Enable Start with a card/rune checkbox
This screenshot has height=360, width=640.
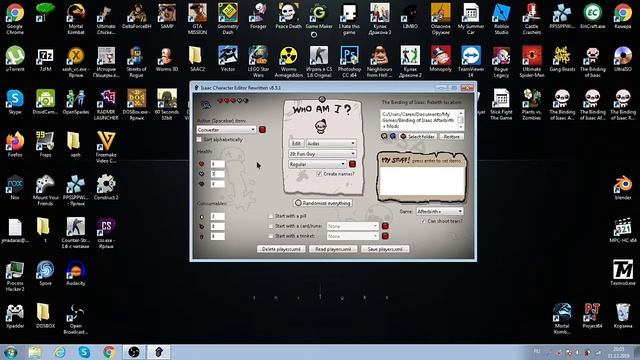click(x=270, y=226)
